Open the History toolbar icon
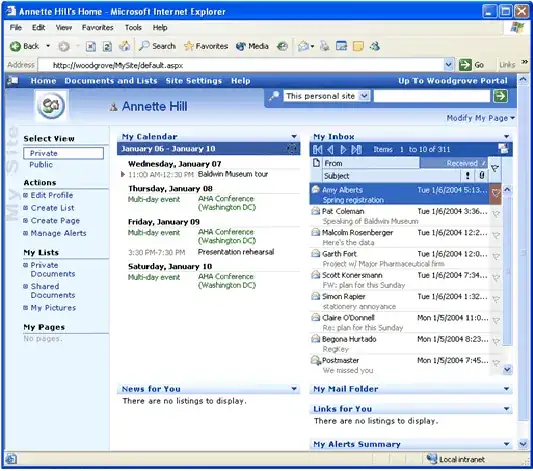533x471 pixels. pyautogui.click(x=282, y=46)
